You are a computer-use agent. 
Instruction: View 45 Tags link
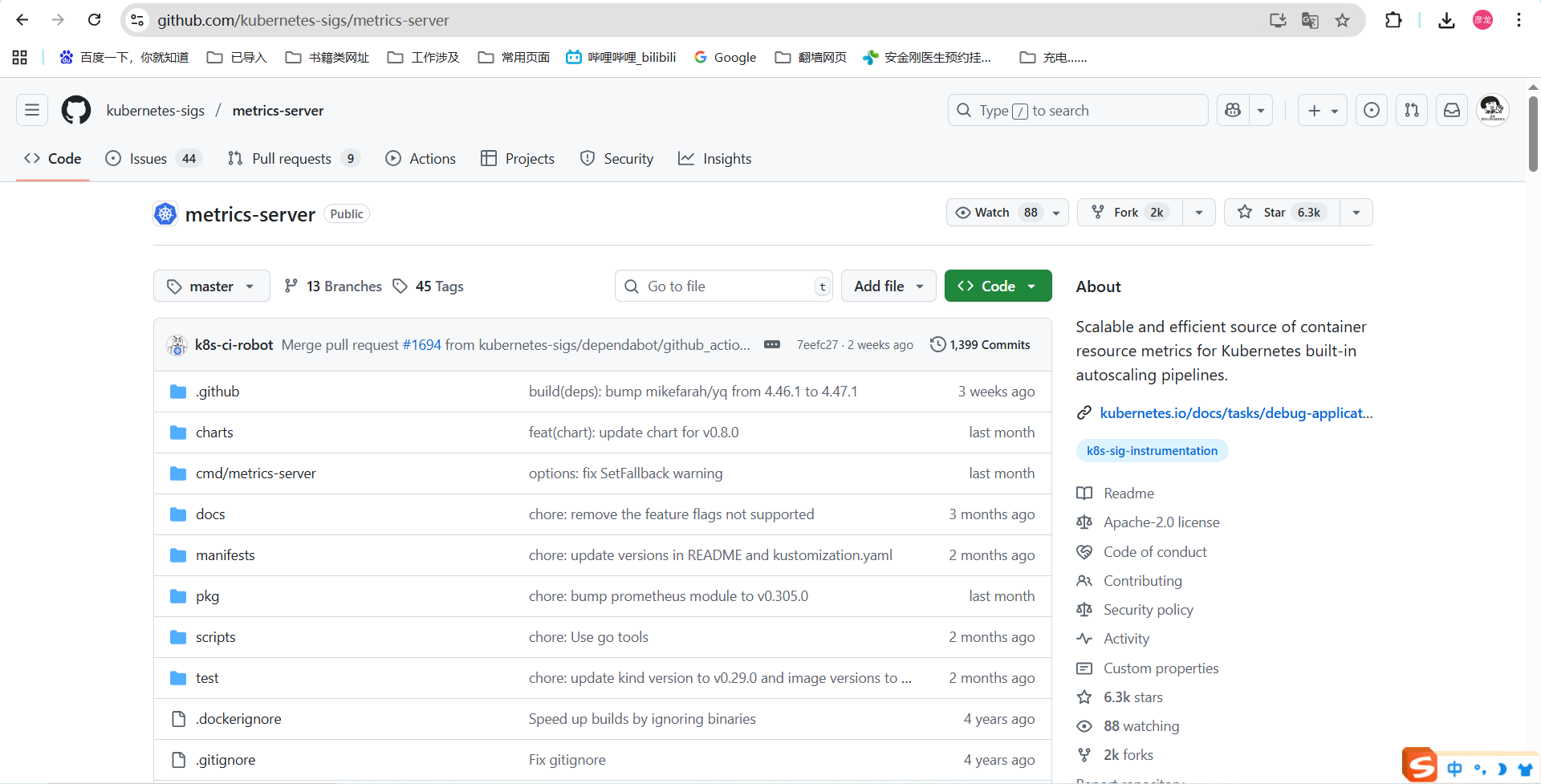click(428, 286)
